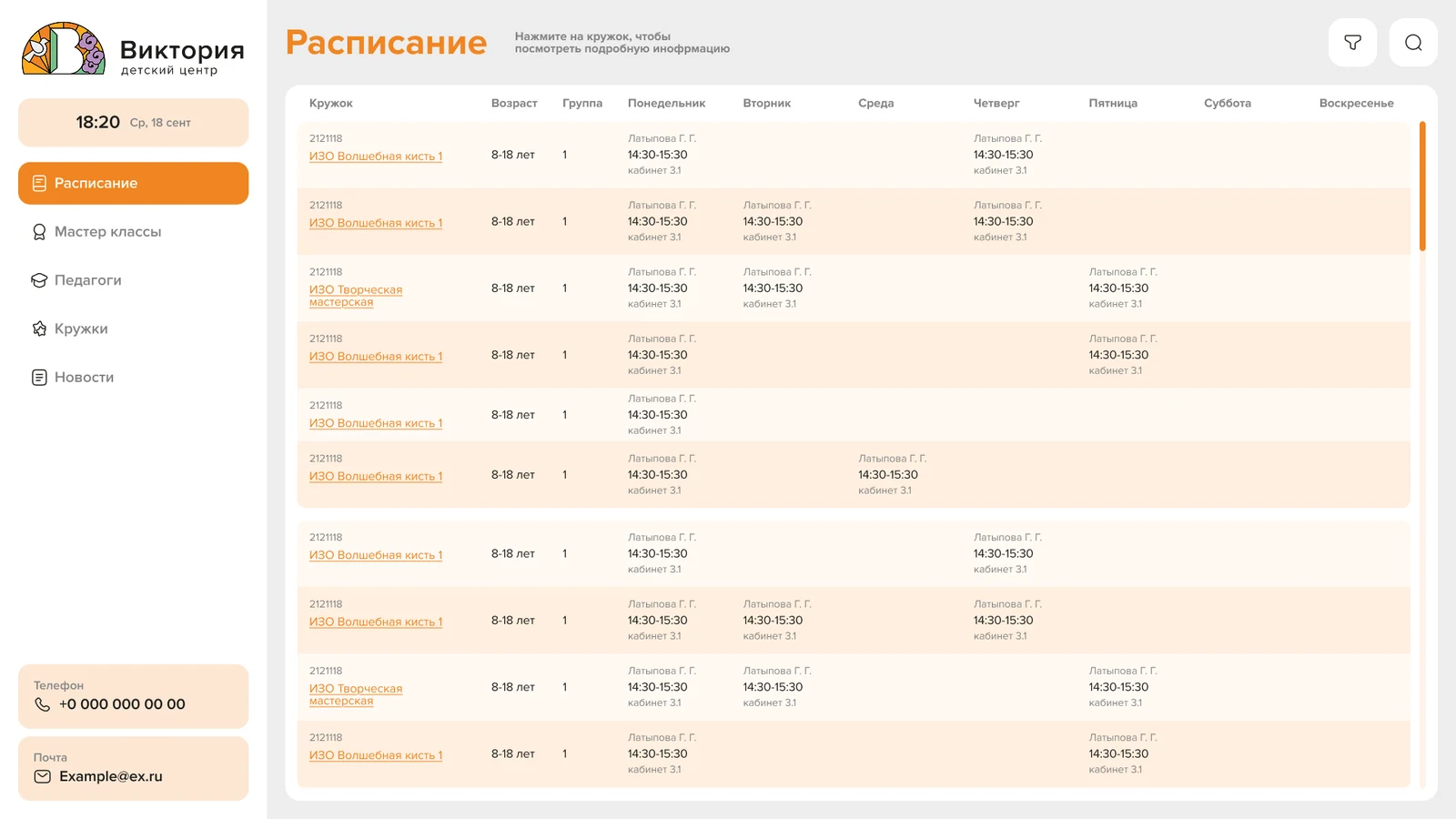The width and height of the screenshot is (1456, 819).
Task: Open upper ИЗО Творческая мастерская link
Action: [356, 296]
